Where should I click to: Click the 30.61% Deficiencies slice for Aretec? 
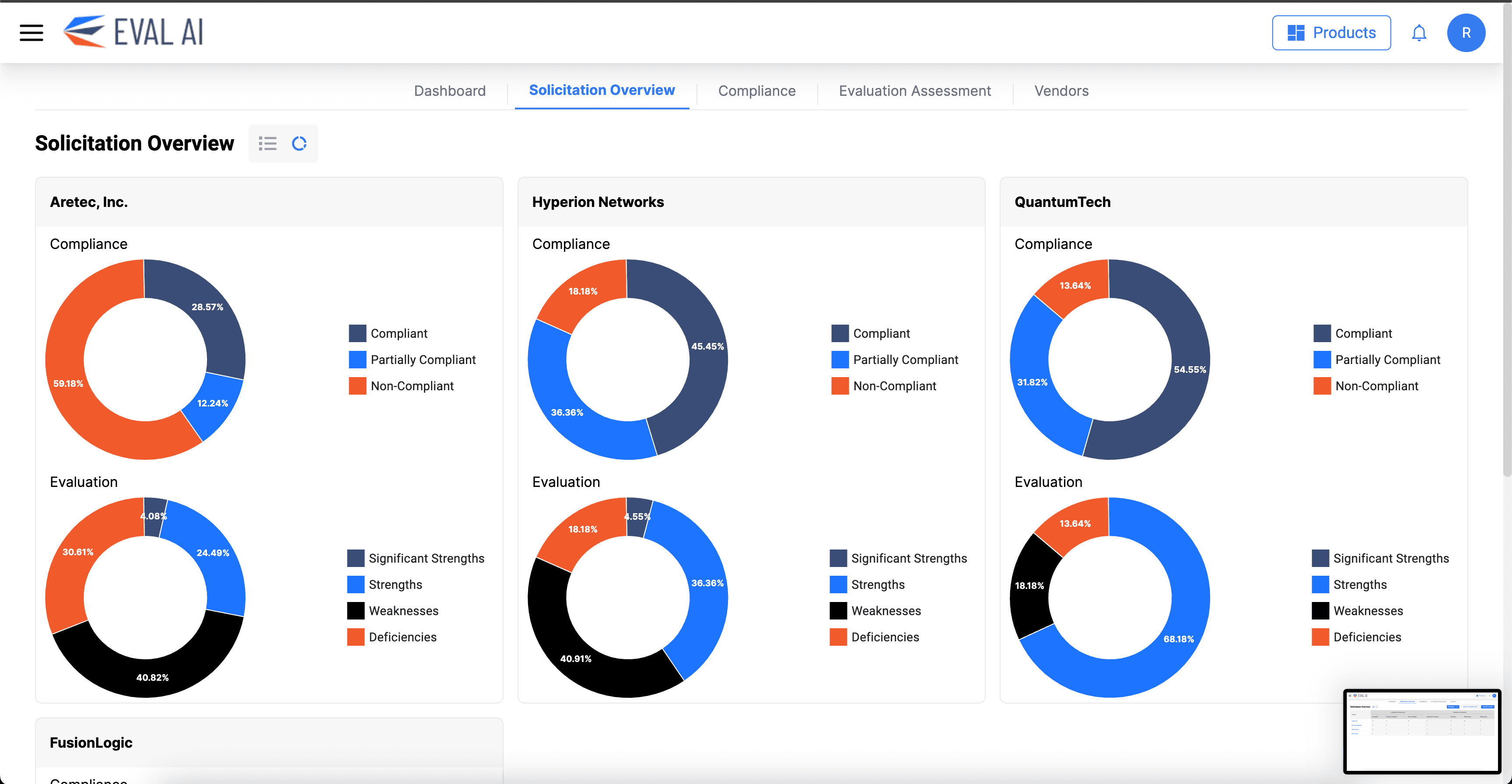(77, 553)
